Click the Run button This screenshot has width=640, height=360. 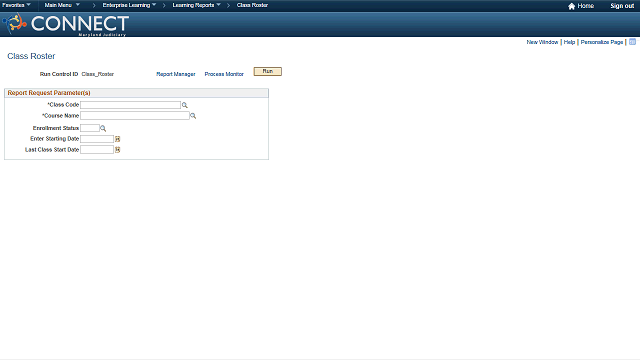(x=268, y=71)
